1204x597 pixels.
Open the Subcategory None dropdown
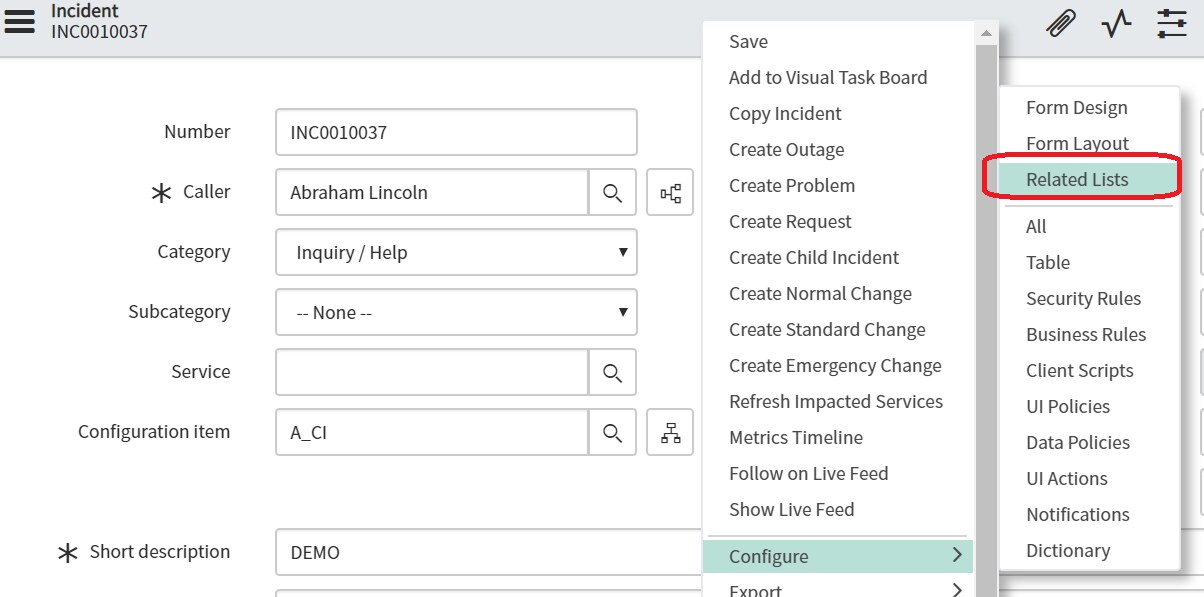click(x=456, y=312)
